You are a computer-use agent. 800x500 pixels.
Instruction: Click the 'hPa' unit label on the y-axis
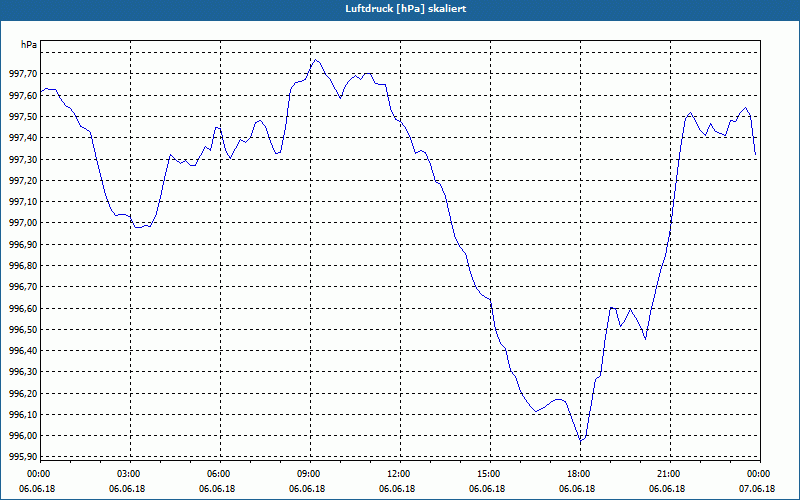(29, 45)
